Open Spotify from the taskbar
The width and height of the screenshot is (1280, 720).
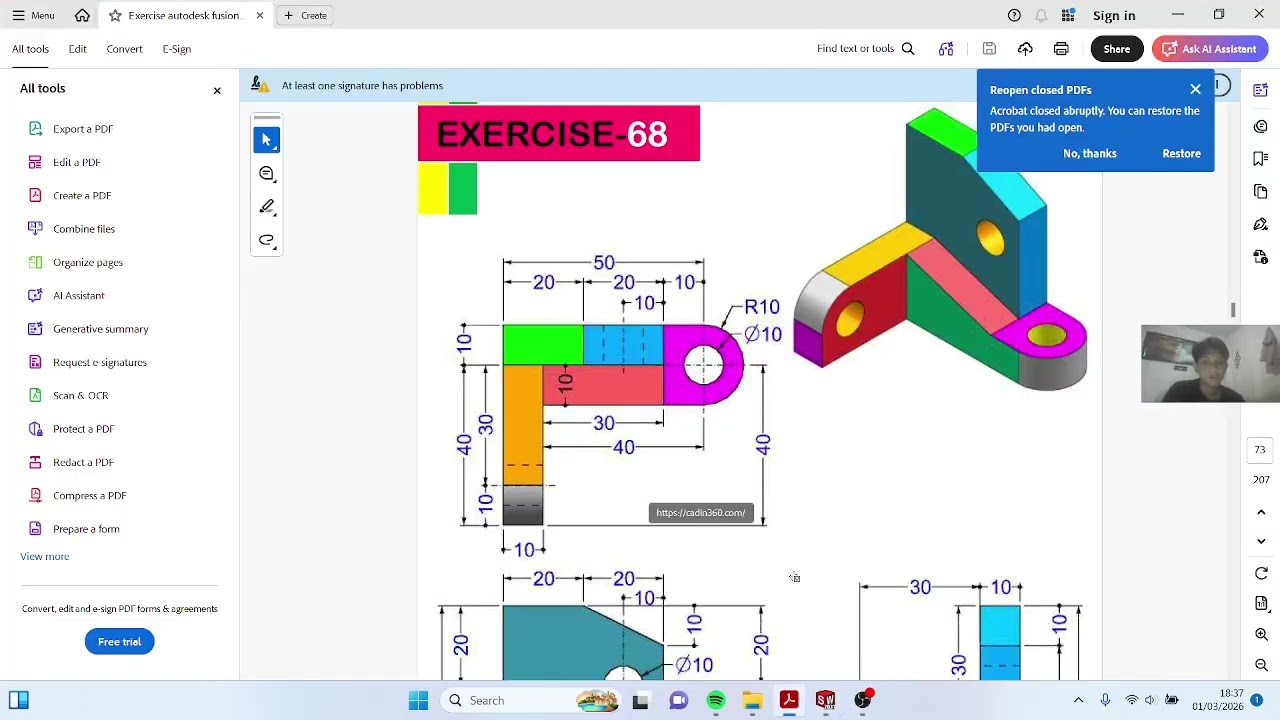[x=716, y=701]
